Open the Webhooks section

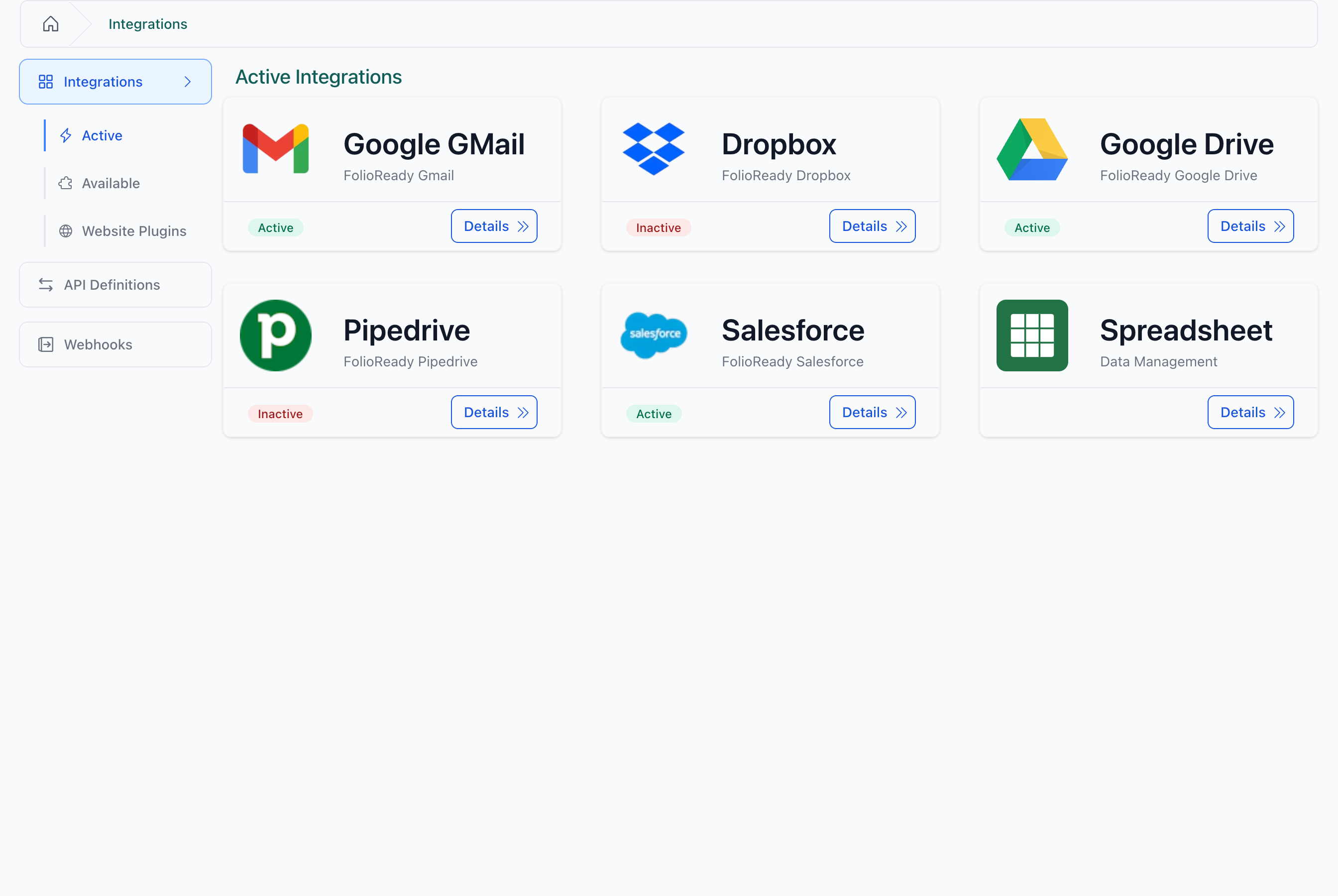(x=115, y=344)
